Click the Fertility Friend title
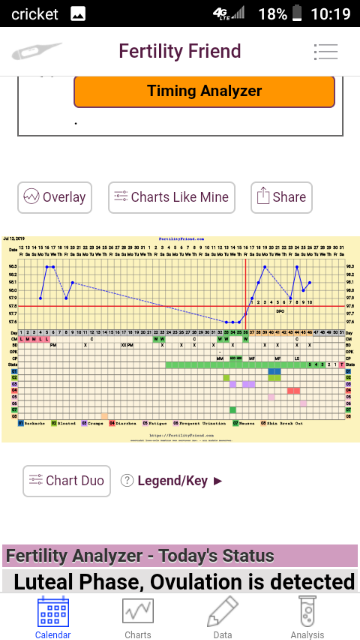The width and height of the screenshot is (360, 640). (x=180, y=51)
